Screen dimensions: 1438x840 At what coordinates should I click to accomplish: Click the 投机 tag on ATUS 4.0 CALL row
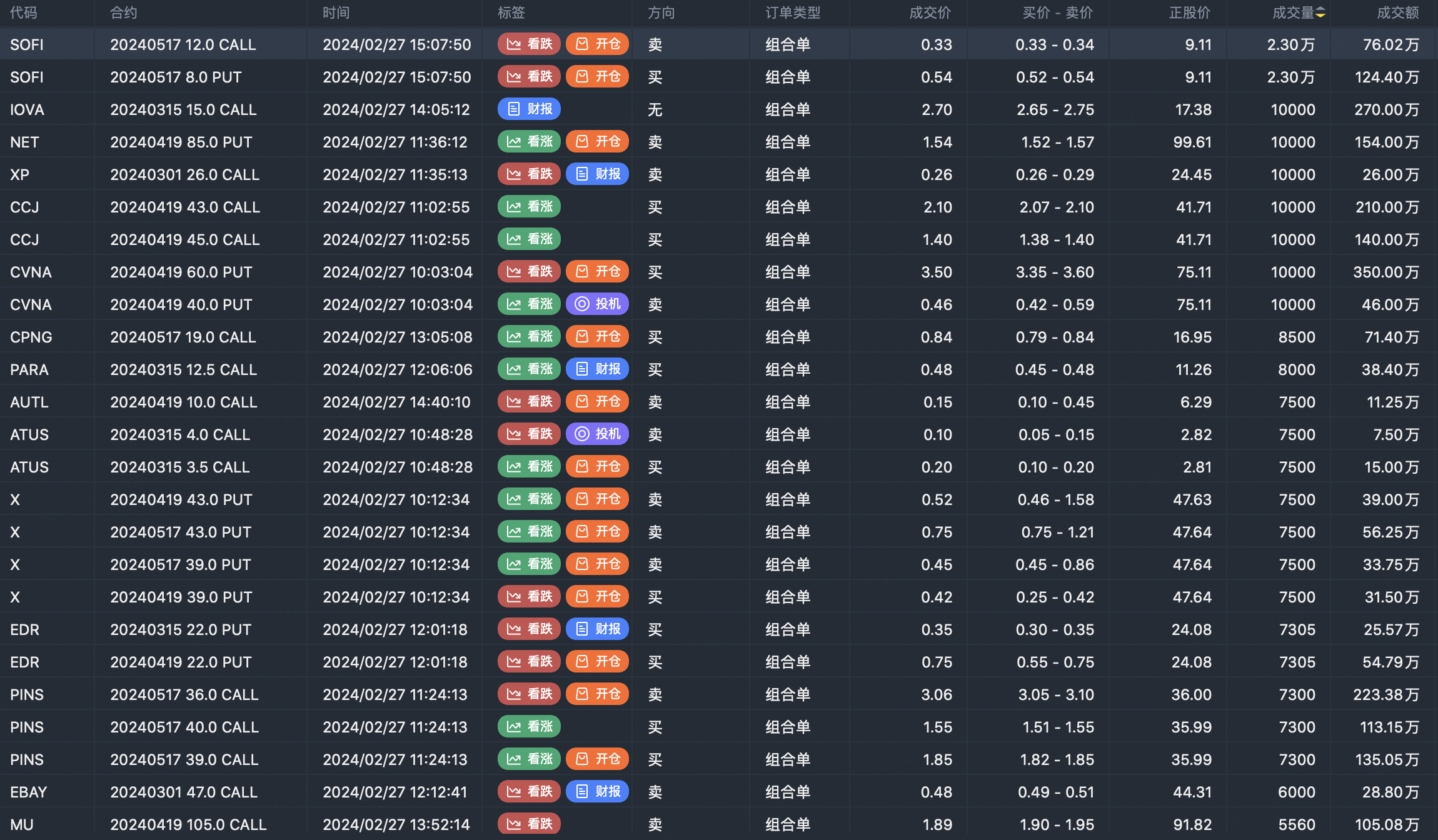click(597, 434)
